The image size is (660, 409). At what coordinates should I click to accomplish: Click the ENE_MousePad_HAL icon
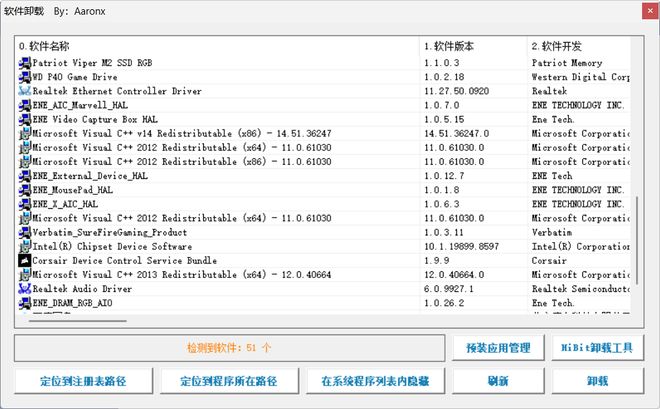coord(25,190)
